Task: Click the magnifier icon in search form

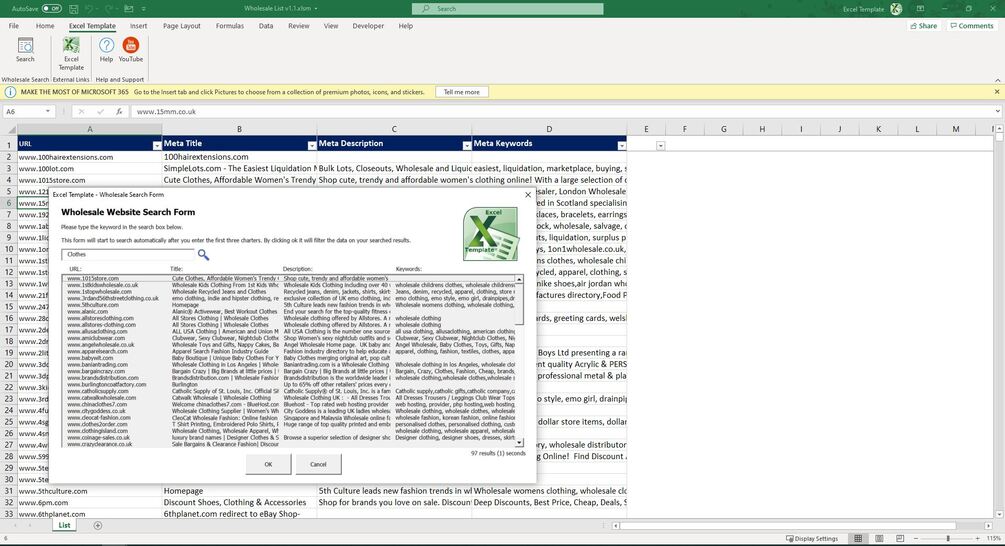Action: 203,254
